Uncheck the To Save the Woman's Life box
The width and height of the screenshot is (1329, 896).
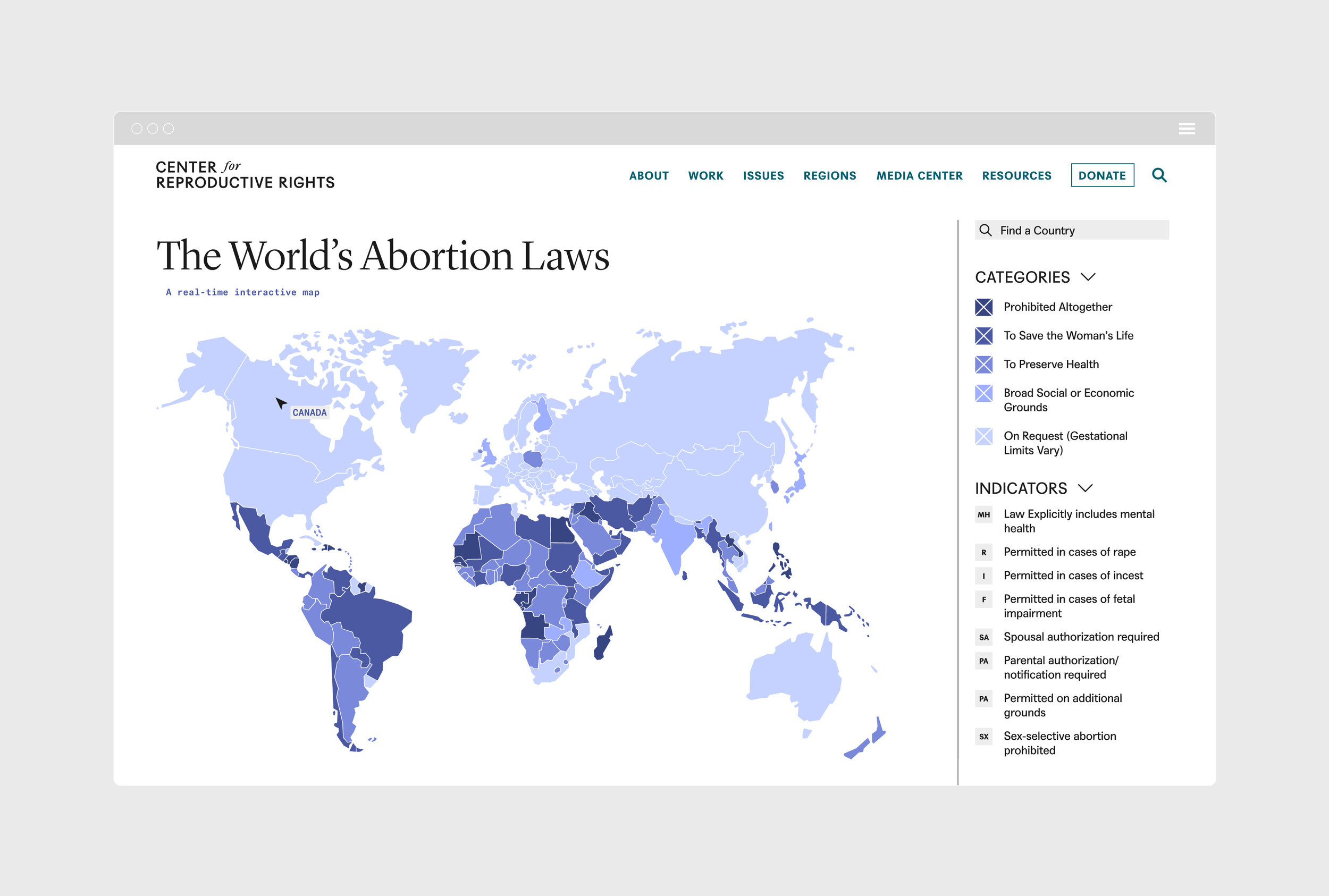point(983,335)
